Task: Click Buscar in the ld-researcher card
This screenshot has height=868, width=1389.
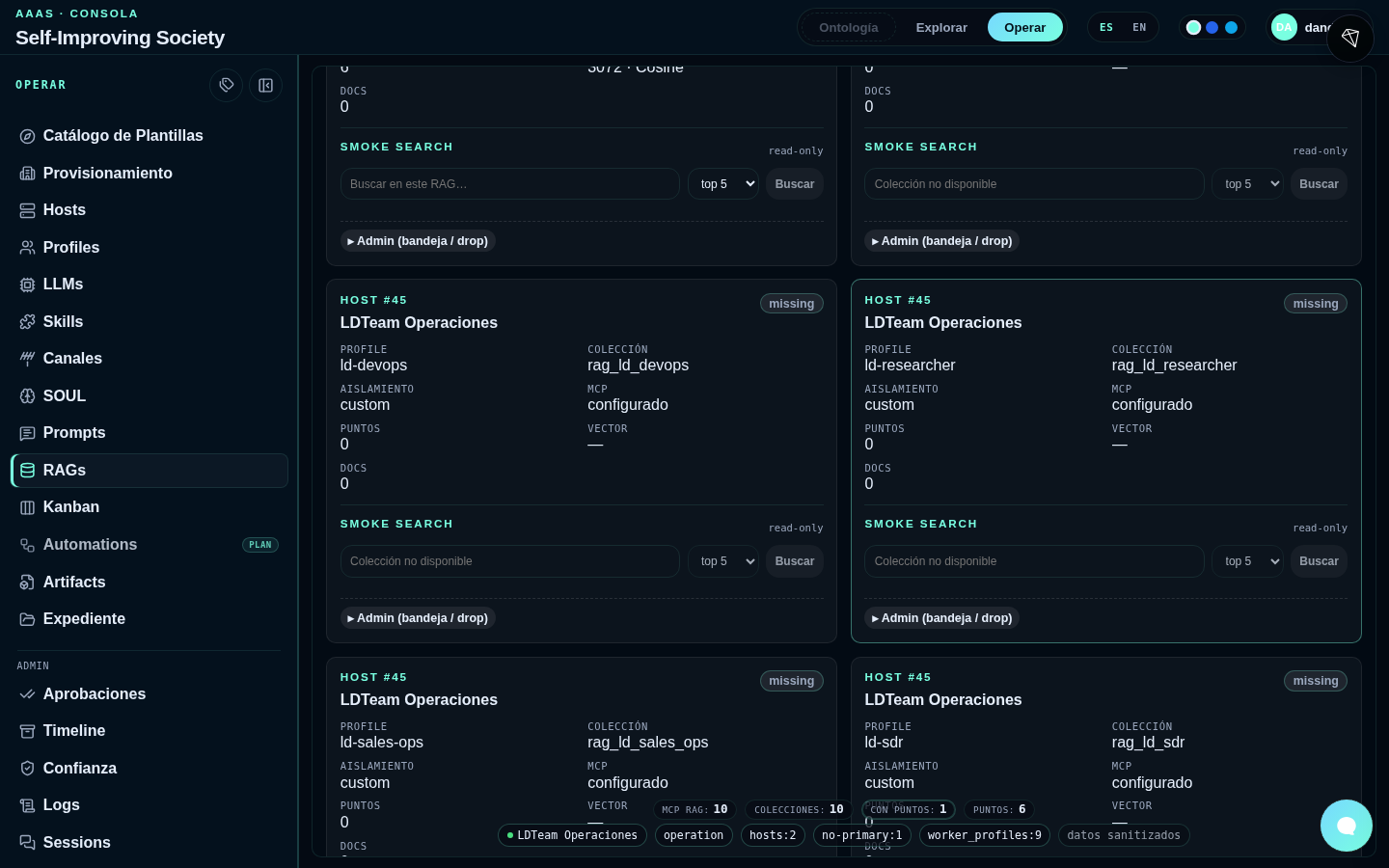Action: coord(1319,561)
